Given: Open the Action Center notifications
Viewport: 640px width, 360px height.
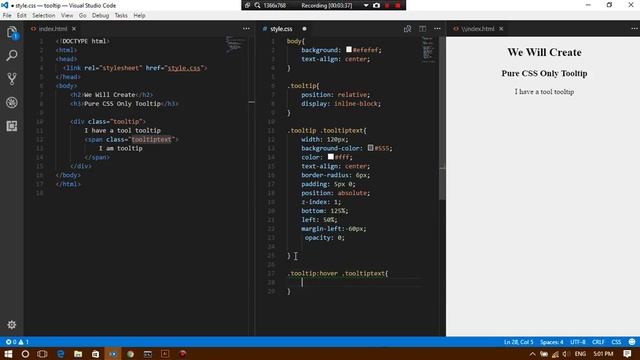Looking at the screenshot, I should (x=627, y=354).
